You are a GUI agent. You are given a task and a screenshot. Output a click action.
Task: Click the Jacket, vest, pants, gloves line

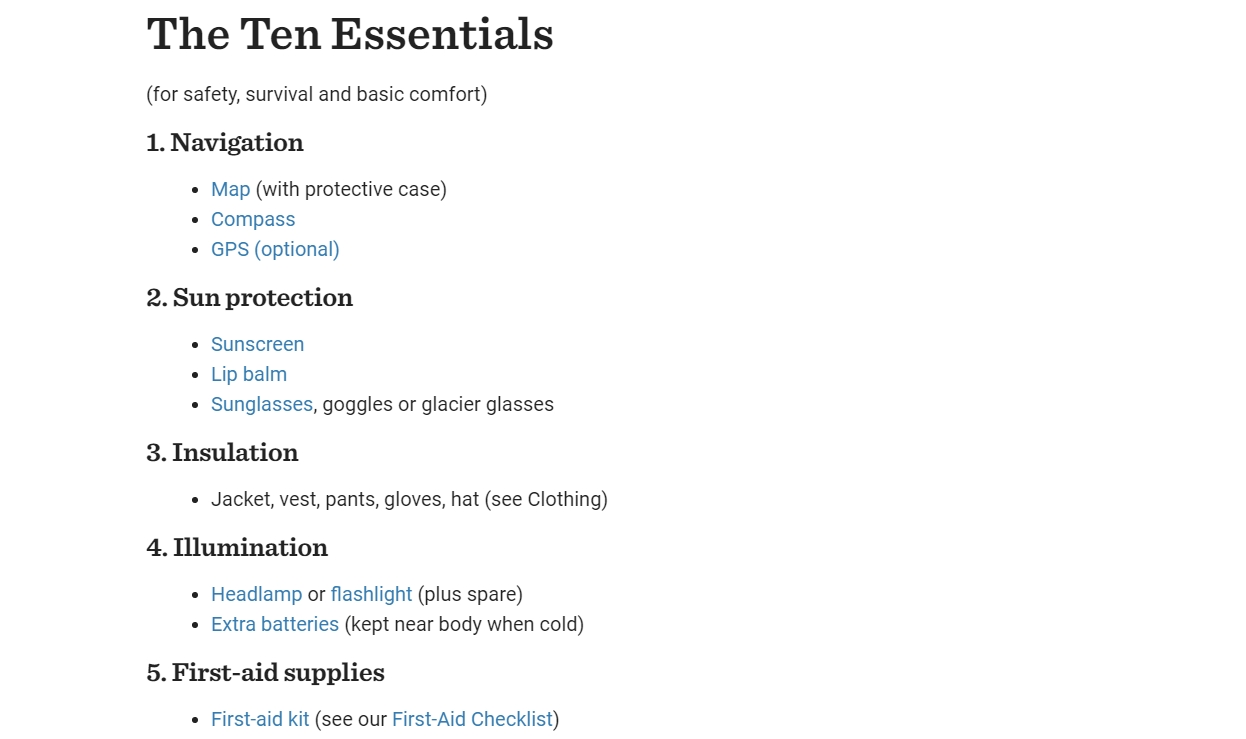coord(409,499)
